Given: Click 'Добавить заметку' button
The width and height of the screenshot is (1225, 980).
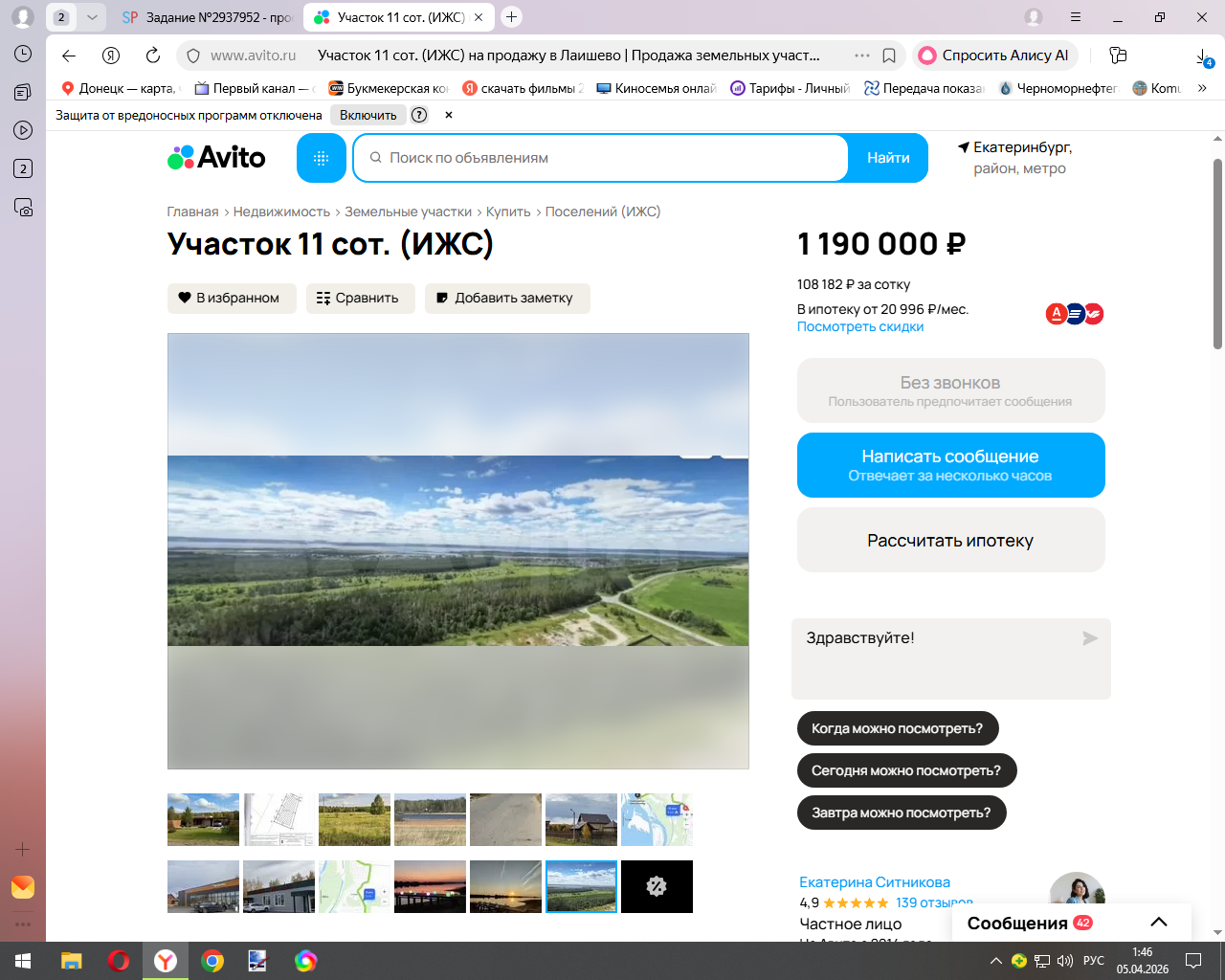Looking at the screenshot, I should click(x=507, y=299).
